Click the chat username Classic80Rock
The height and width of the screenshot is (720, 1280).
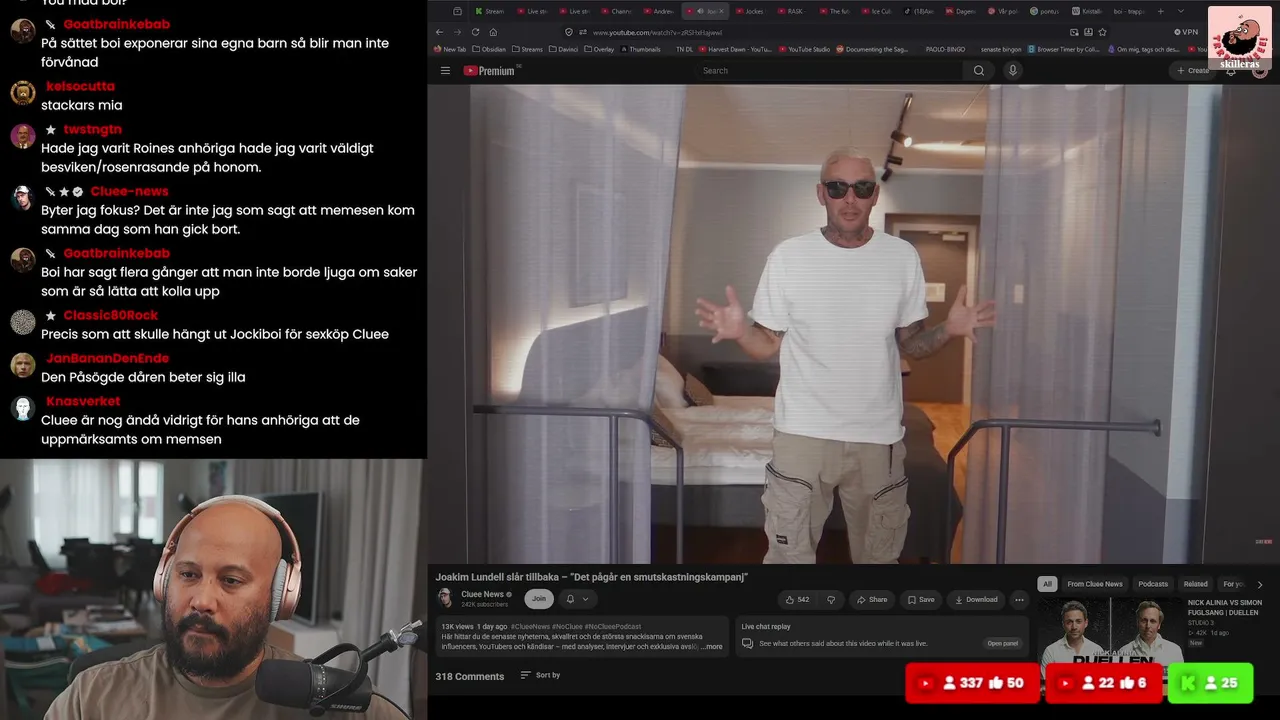point(110,316)
